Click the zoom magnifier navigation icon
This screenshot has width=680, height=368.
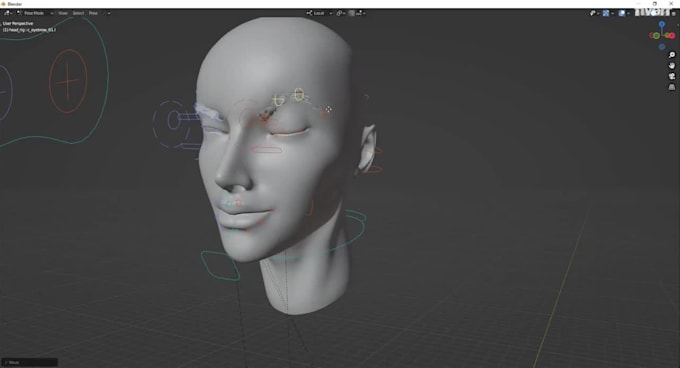[x=672, y=55]
